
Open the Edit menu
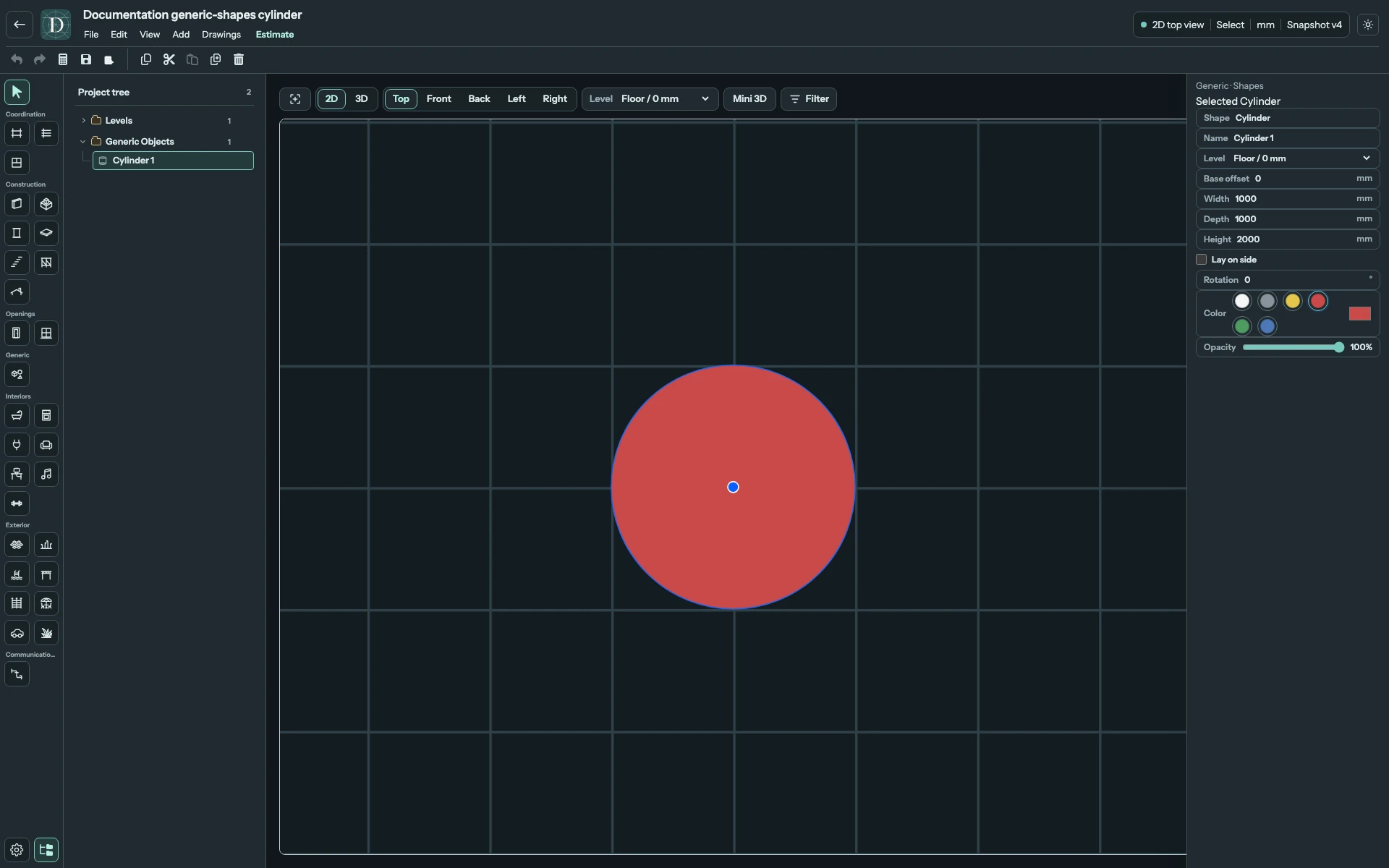click(119, 35)
